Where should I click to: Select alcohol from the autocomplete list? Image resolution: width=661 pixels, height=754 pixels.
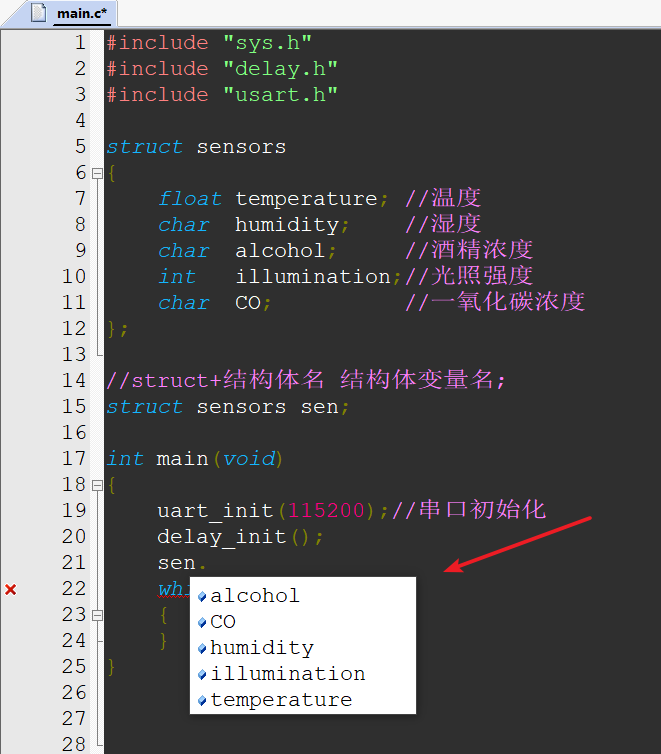pos(303,596)
